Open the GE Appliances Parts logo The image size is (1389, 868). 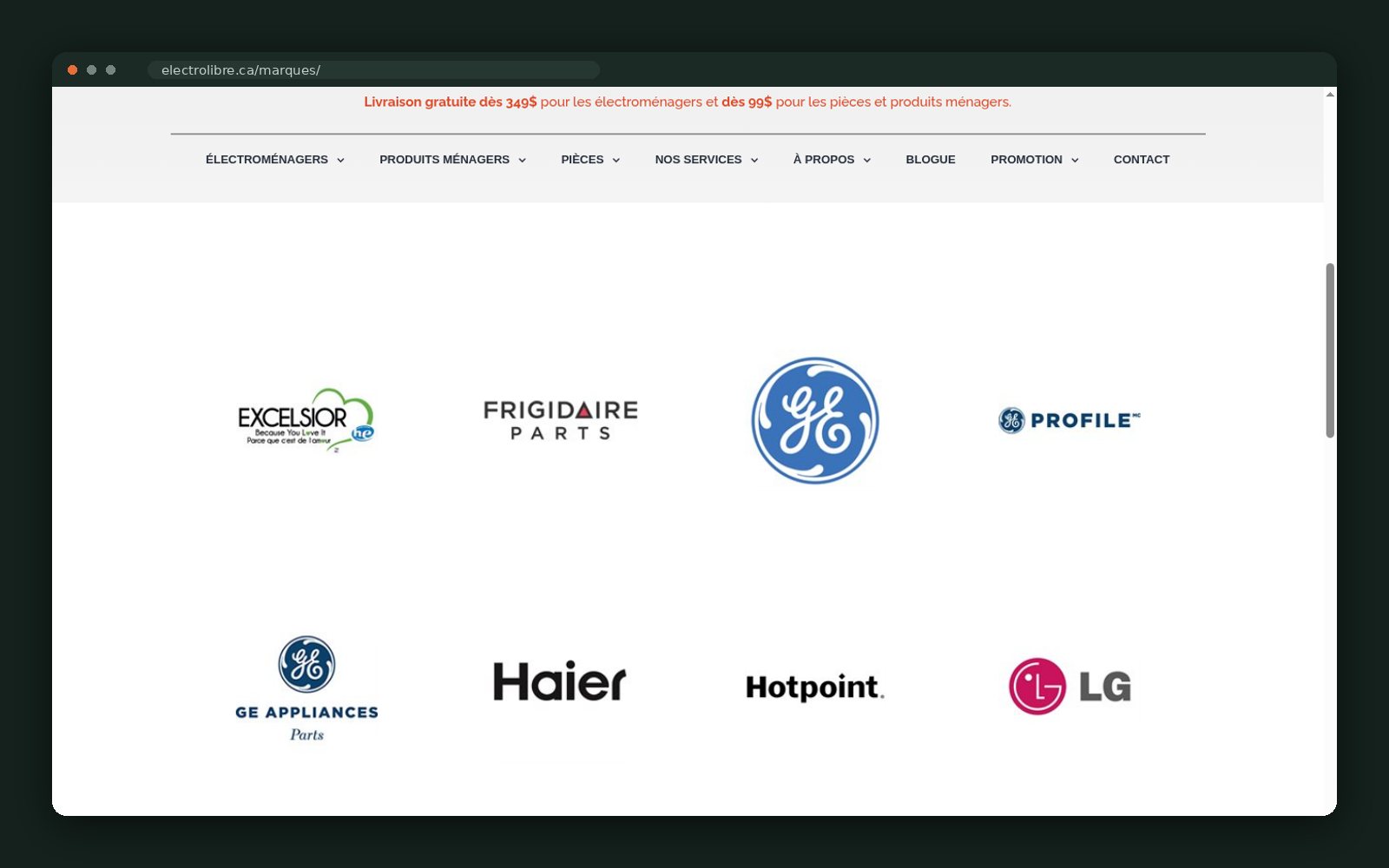(x=306, y=688)
